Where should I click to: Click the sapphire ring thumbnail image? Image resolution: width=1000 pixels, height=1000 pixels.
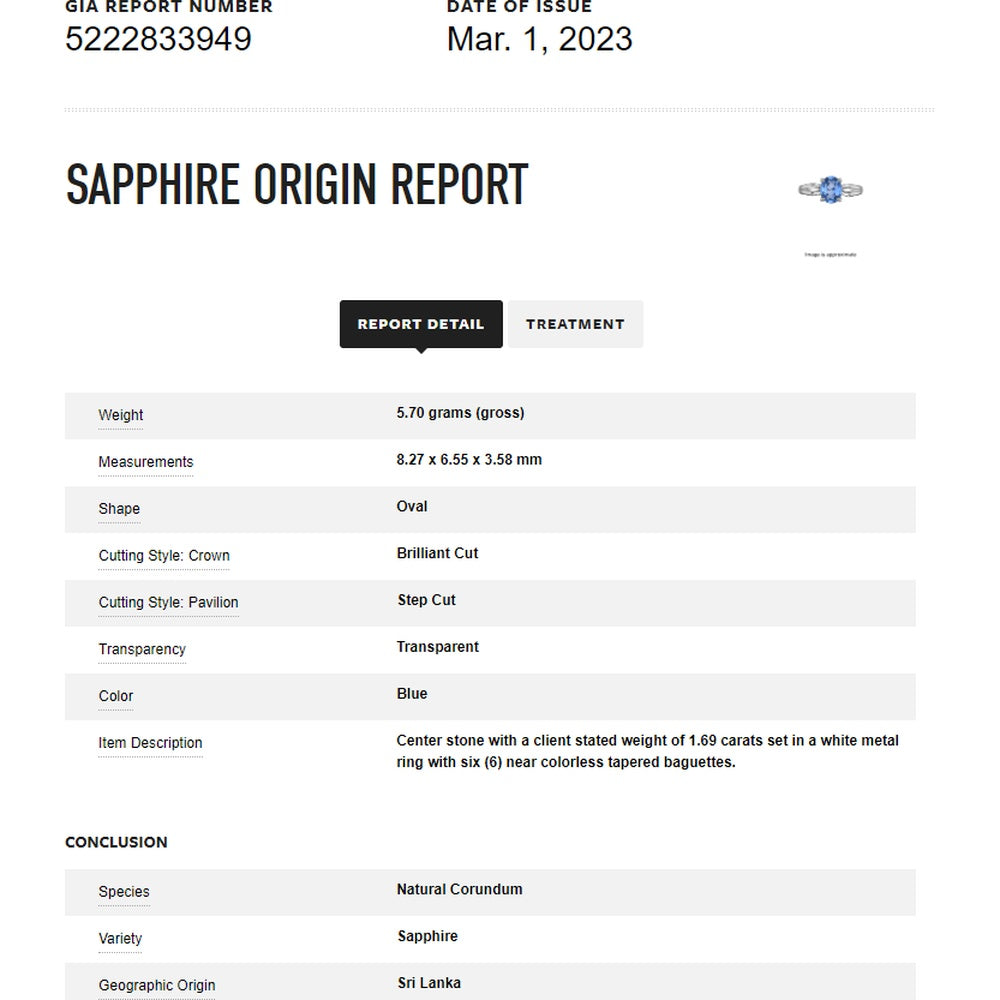[830, 189]
